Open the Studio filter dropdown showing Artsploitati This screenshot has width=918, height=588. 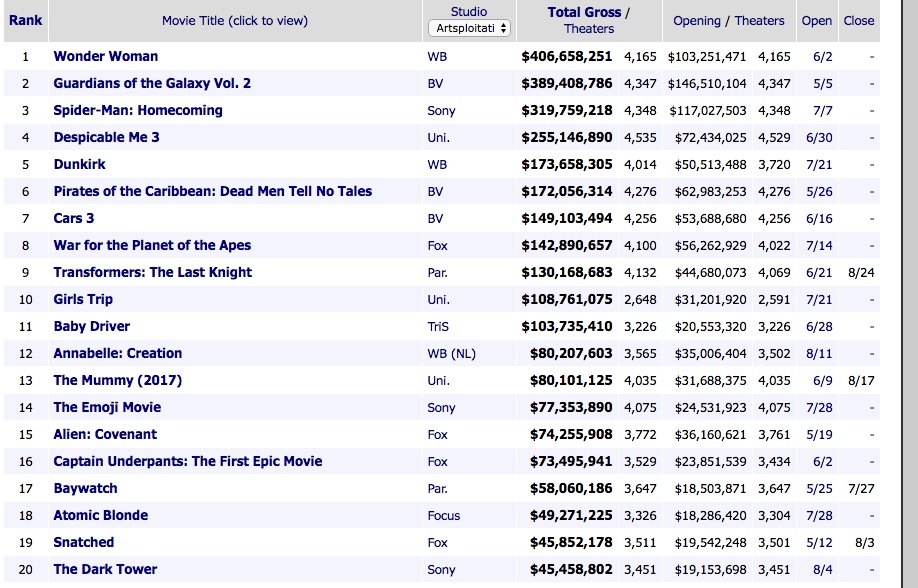point(469,28)
